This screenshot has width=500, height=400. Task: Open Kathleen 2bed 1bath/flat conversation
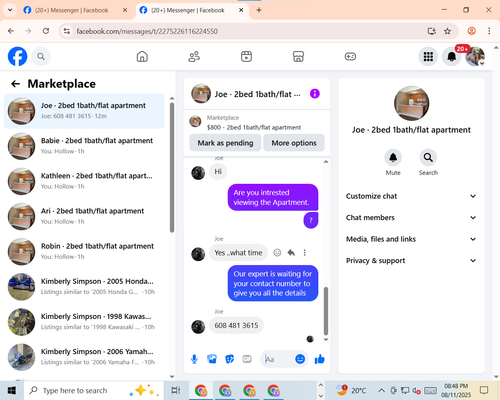(84, 181)
